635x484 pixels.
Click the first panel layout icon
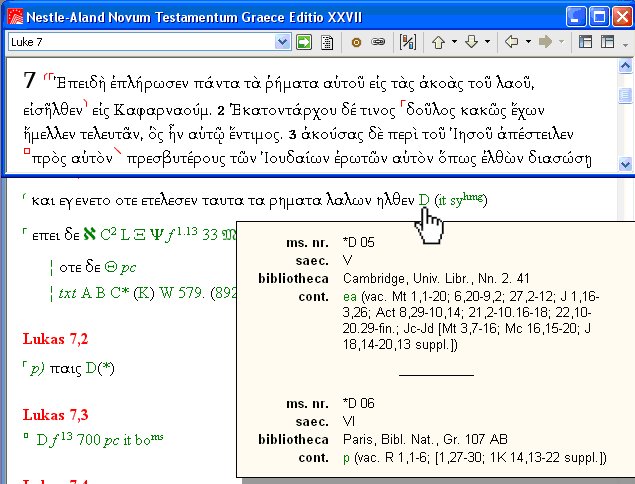(585, 42)
